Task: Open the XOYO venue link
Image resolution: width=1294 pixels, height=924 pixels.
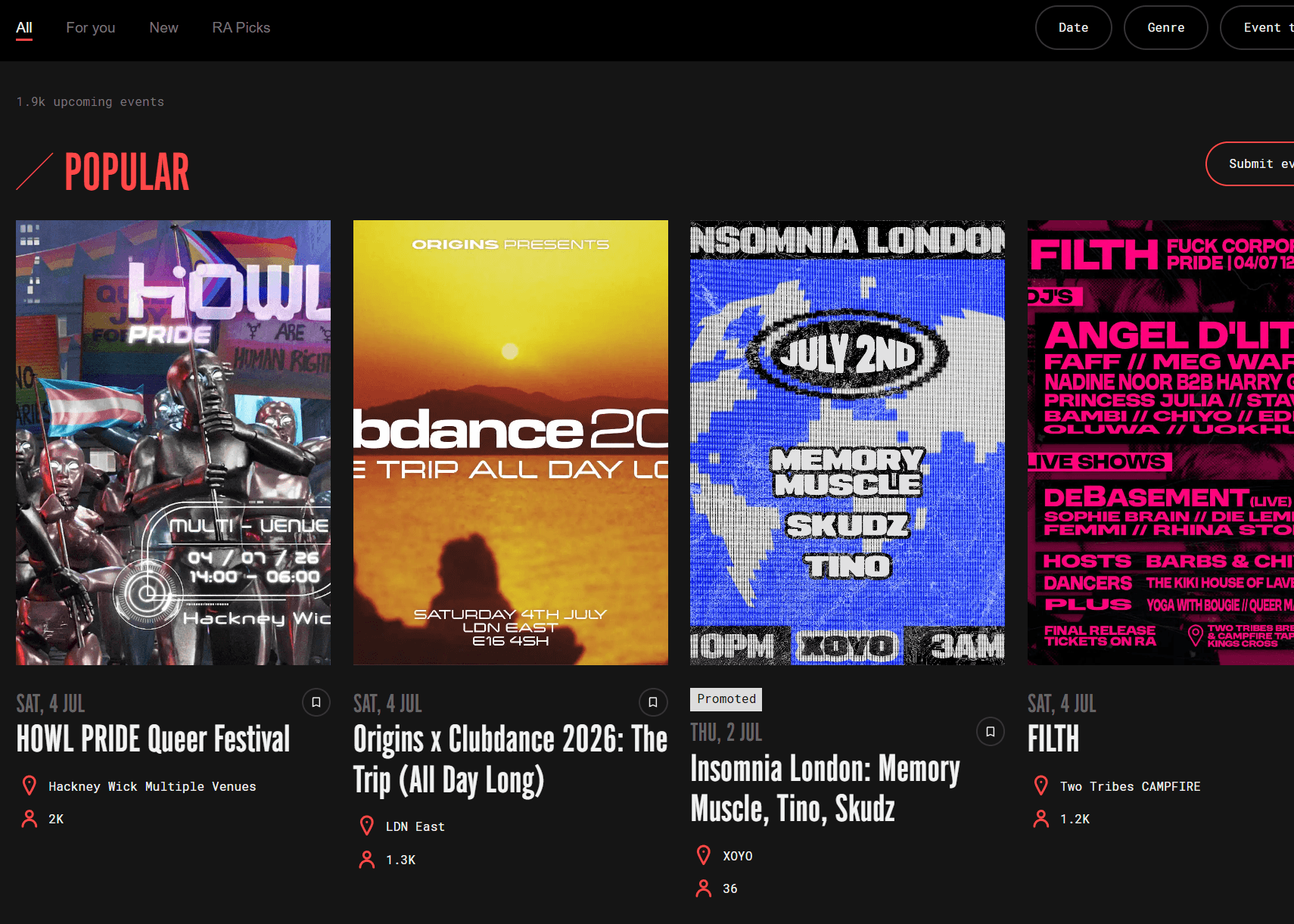Action: point(738,857)
